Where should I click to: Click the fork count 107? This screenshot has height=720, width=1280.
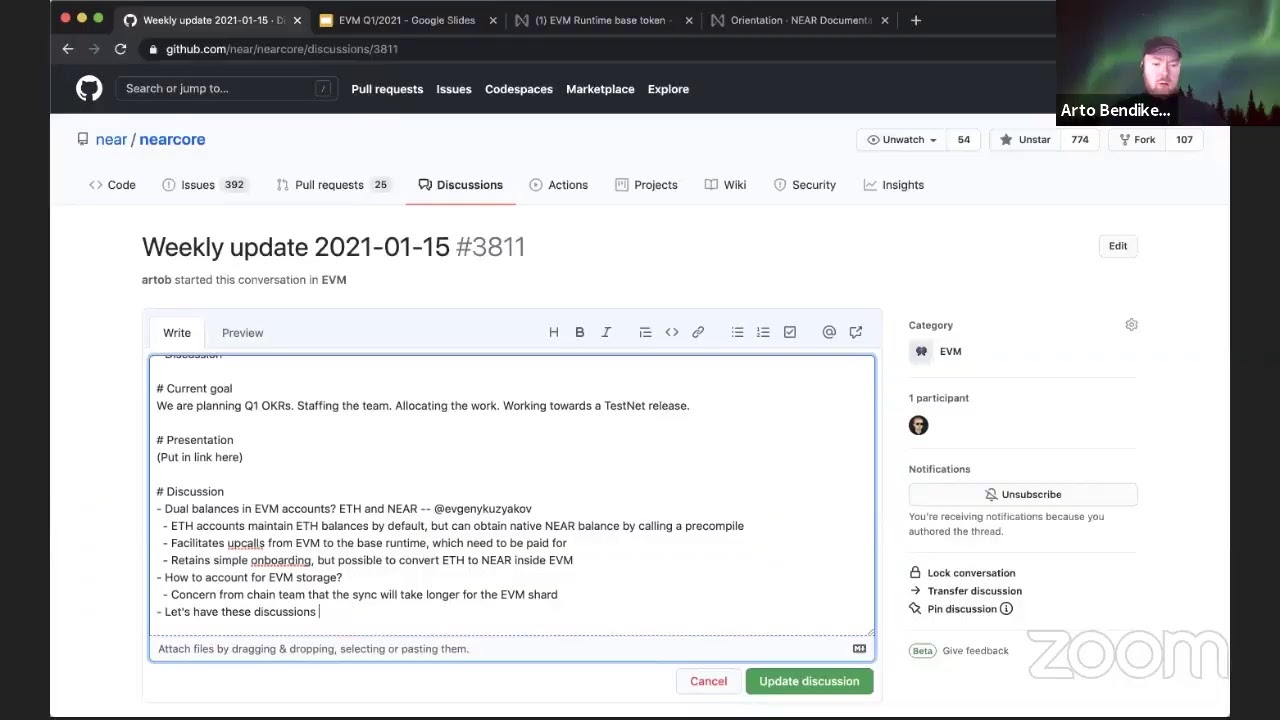[1184, 140]
